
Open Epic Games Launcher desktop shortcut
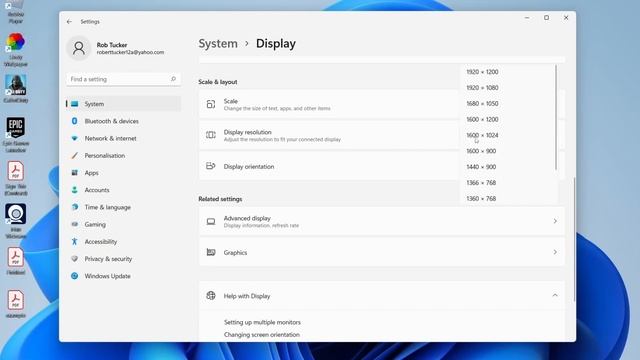click(16, 135)
